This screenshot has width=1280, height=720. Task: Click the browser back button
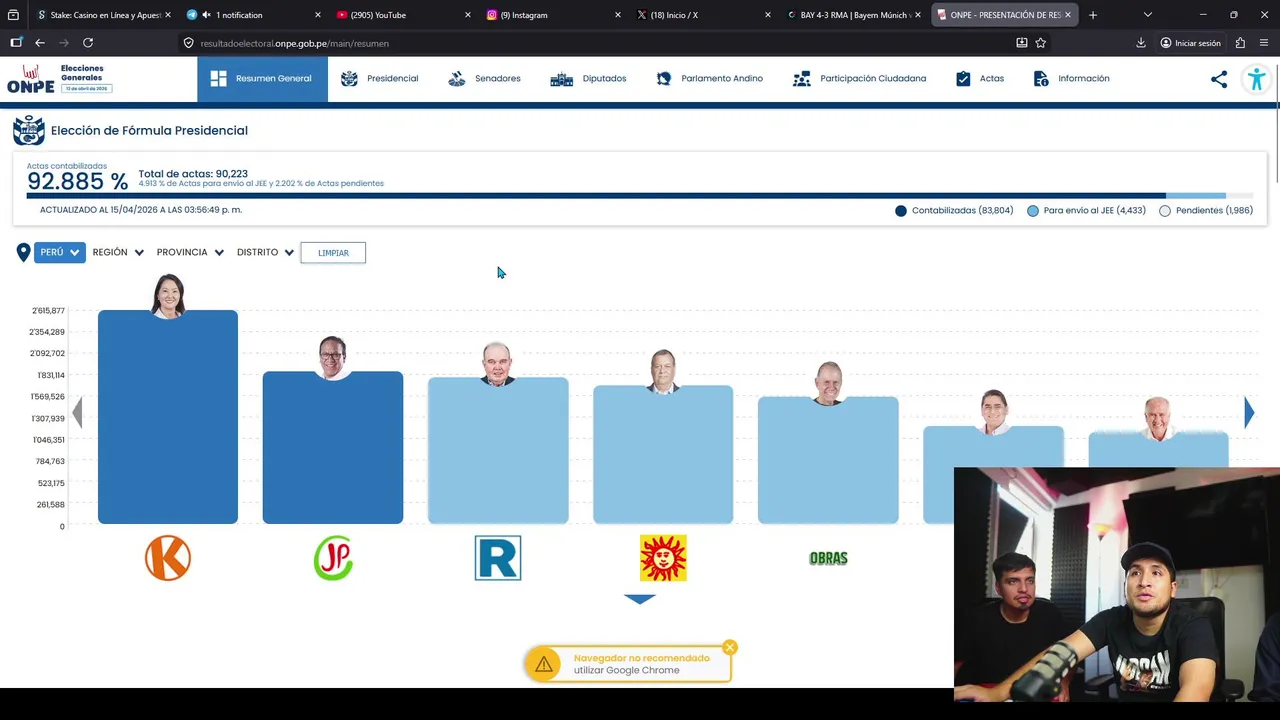(39, 43)
